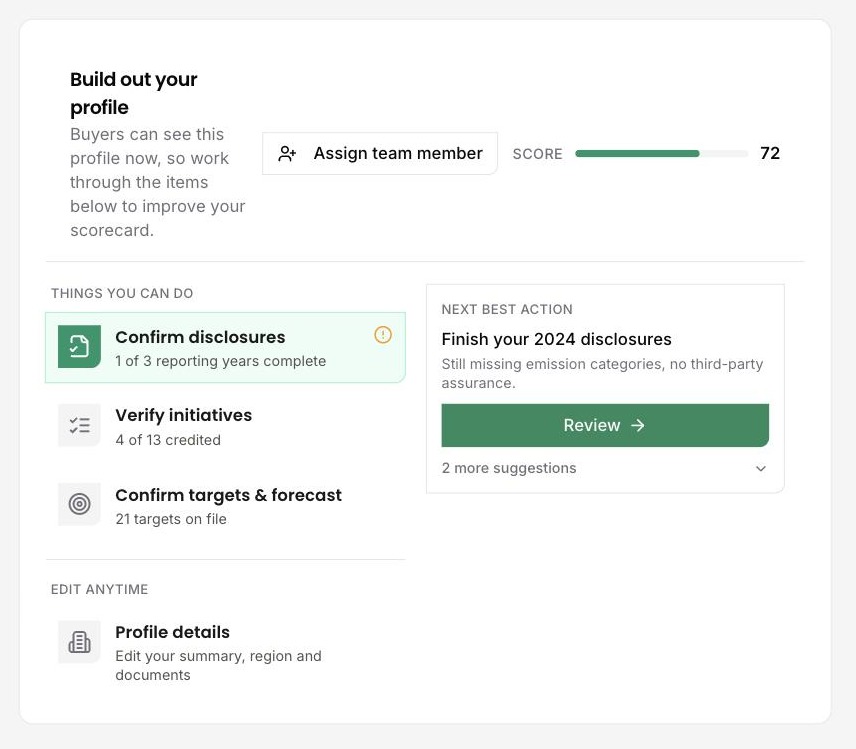Click the target bullseye icon
This screenshot has height=749, width=856.
click(80, 504)
